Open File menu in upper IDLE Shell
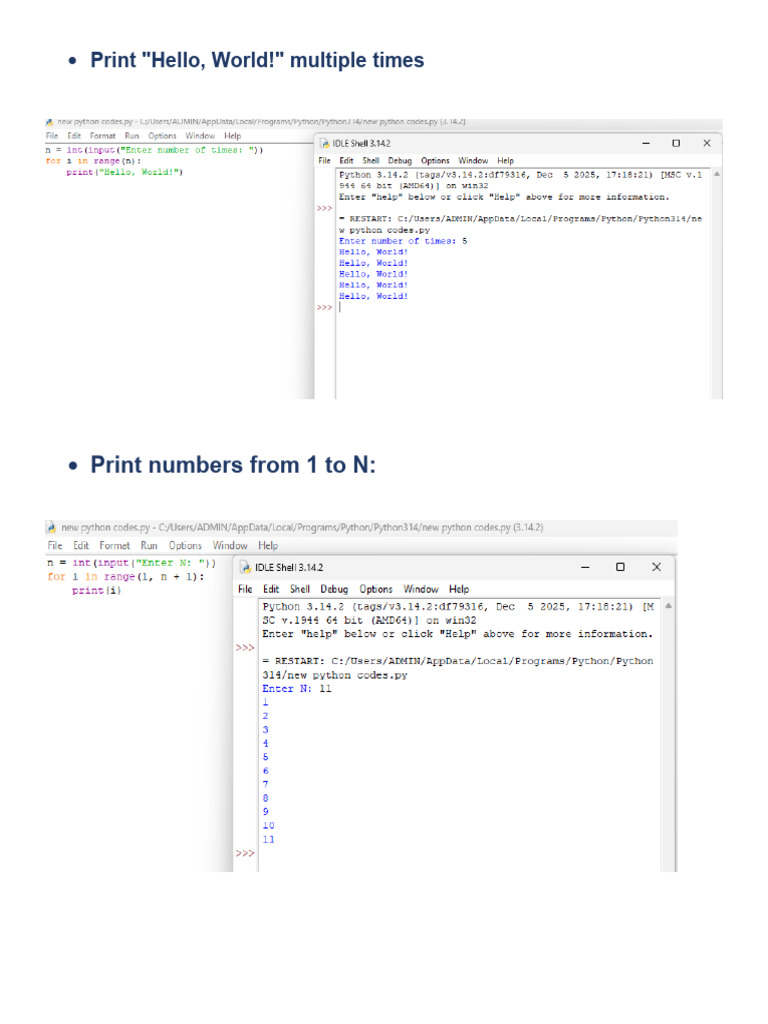The width and height of the screenshot is (768, 1024). (x=325, y=161)
